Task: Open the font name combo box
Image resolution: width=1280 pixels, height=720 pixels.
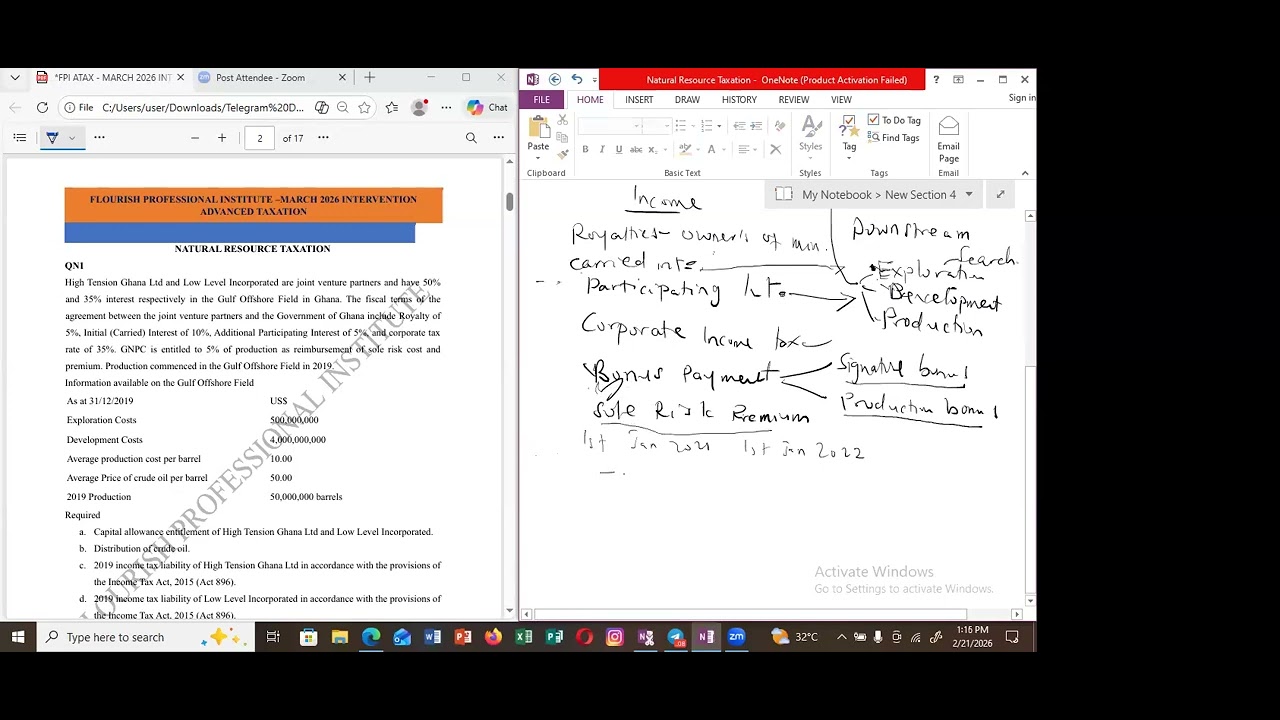Action: (608, 126)
